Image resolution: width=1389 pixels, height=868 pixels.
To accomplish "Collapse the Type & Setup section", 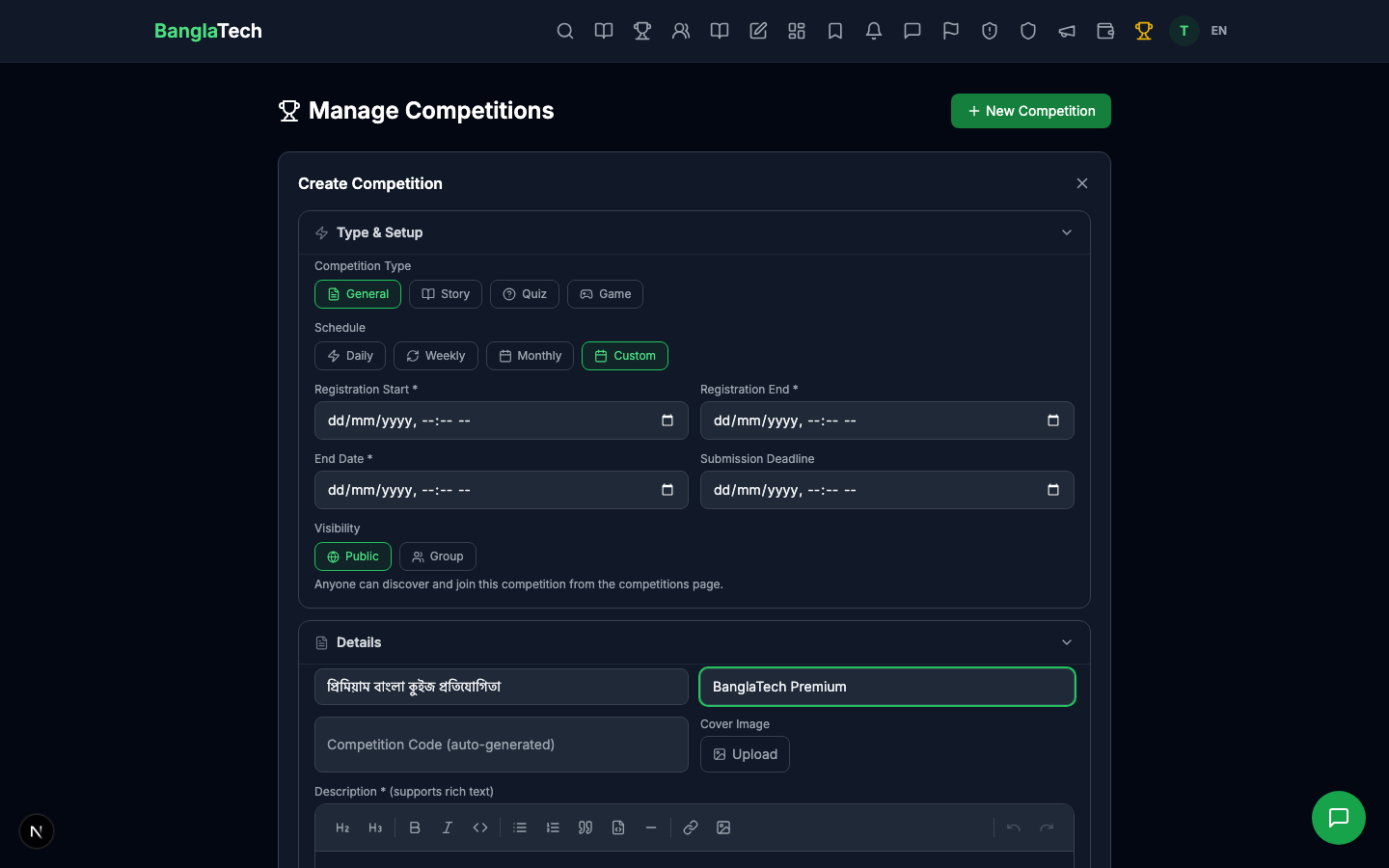I will pyautogui.click(x=1067, y=232).
